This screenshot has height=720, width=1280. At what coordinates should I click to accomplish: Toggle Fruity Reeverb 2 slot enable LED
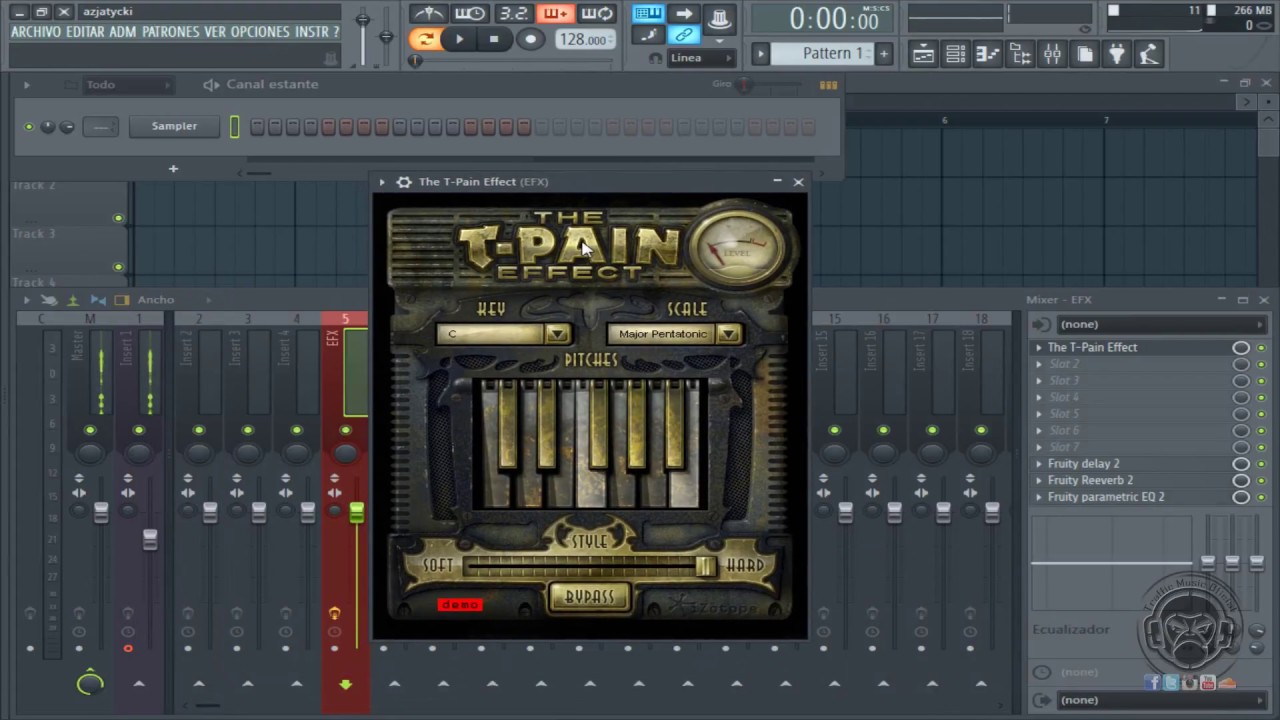click(1261, 481)
